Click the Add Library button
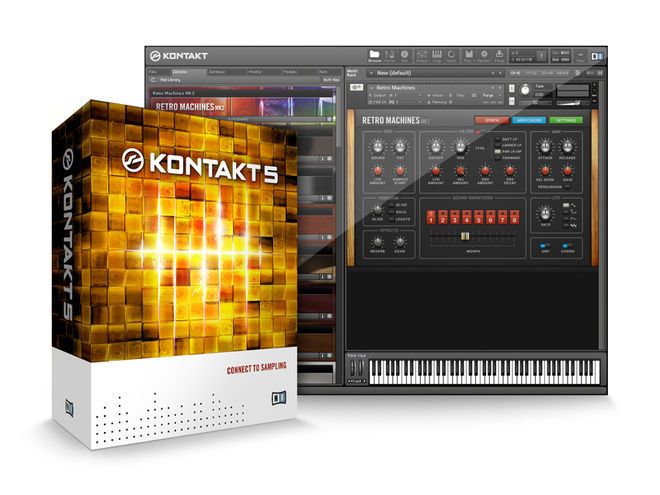Viewport: 660px width, 495px height. 170,80
